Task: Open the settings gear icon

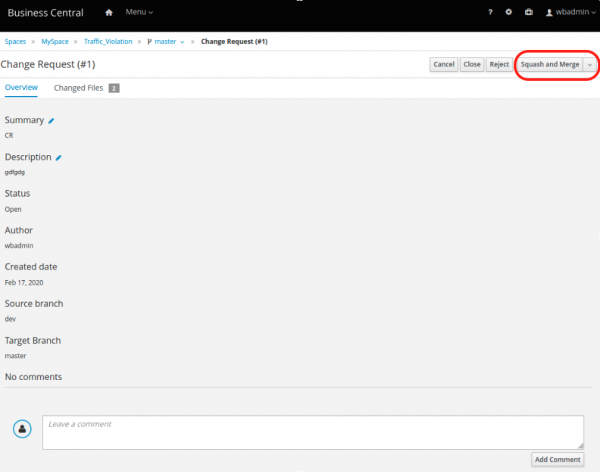Action: tap(509, 13)
